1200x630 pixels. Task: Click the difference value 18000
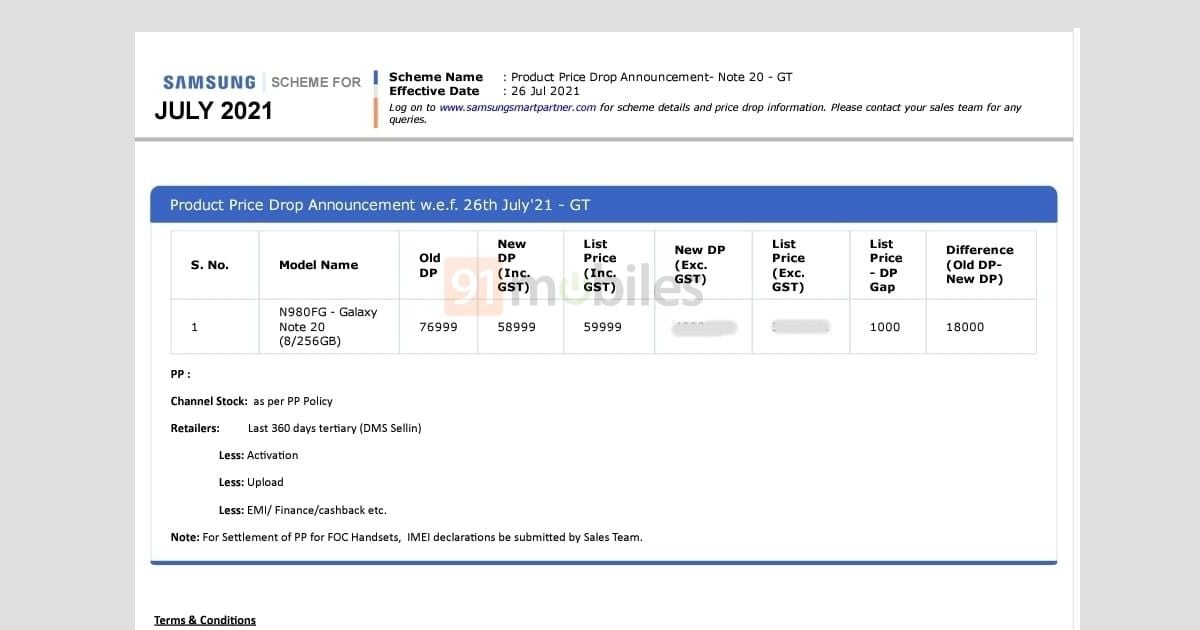click(965, 327)
